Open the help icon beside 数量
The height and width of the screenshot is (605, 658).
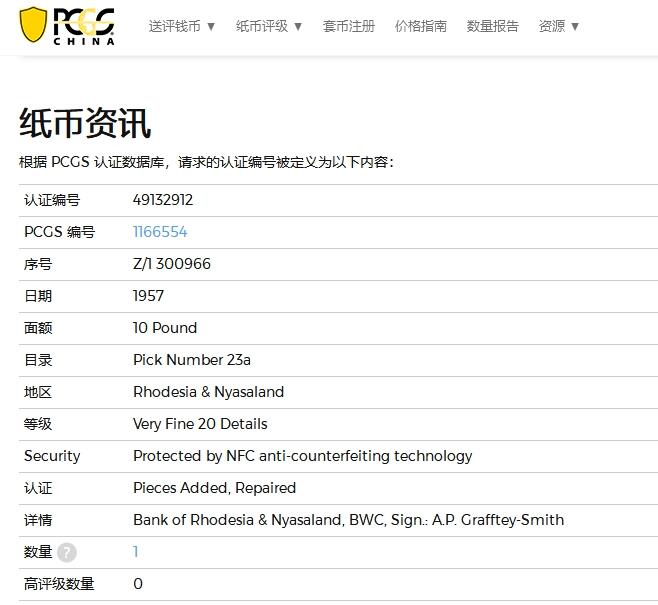point(67,552)
